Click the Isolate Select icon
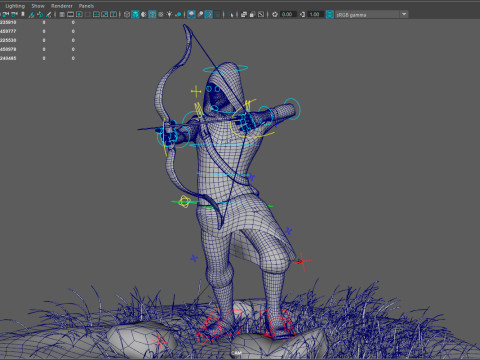This screenshot has width=480, height=360. (x=231, y=14)
